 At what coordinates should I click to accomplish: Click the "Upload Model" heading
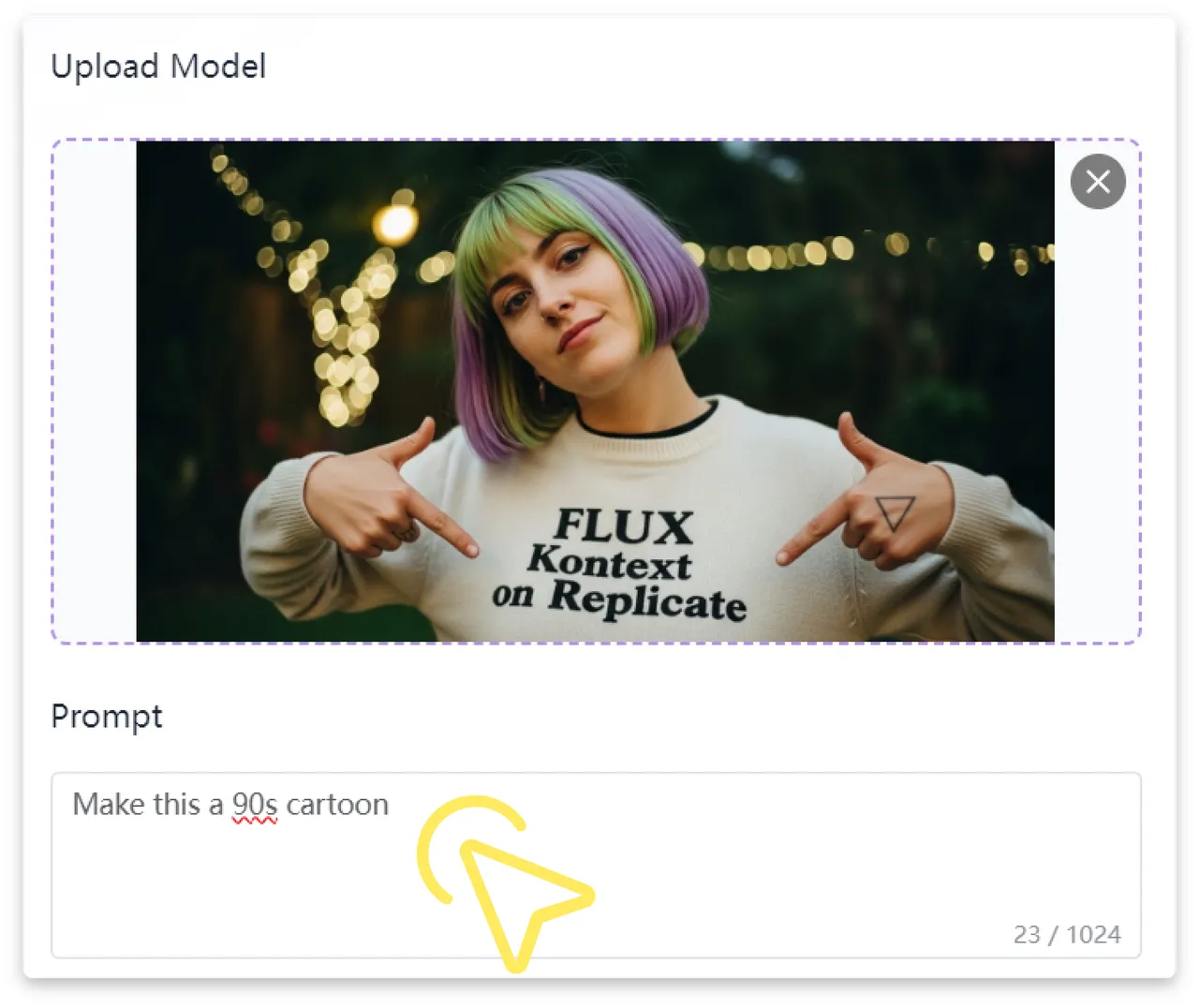158,67
